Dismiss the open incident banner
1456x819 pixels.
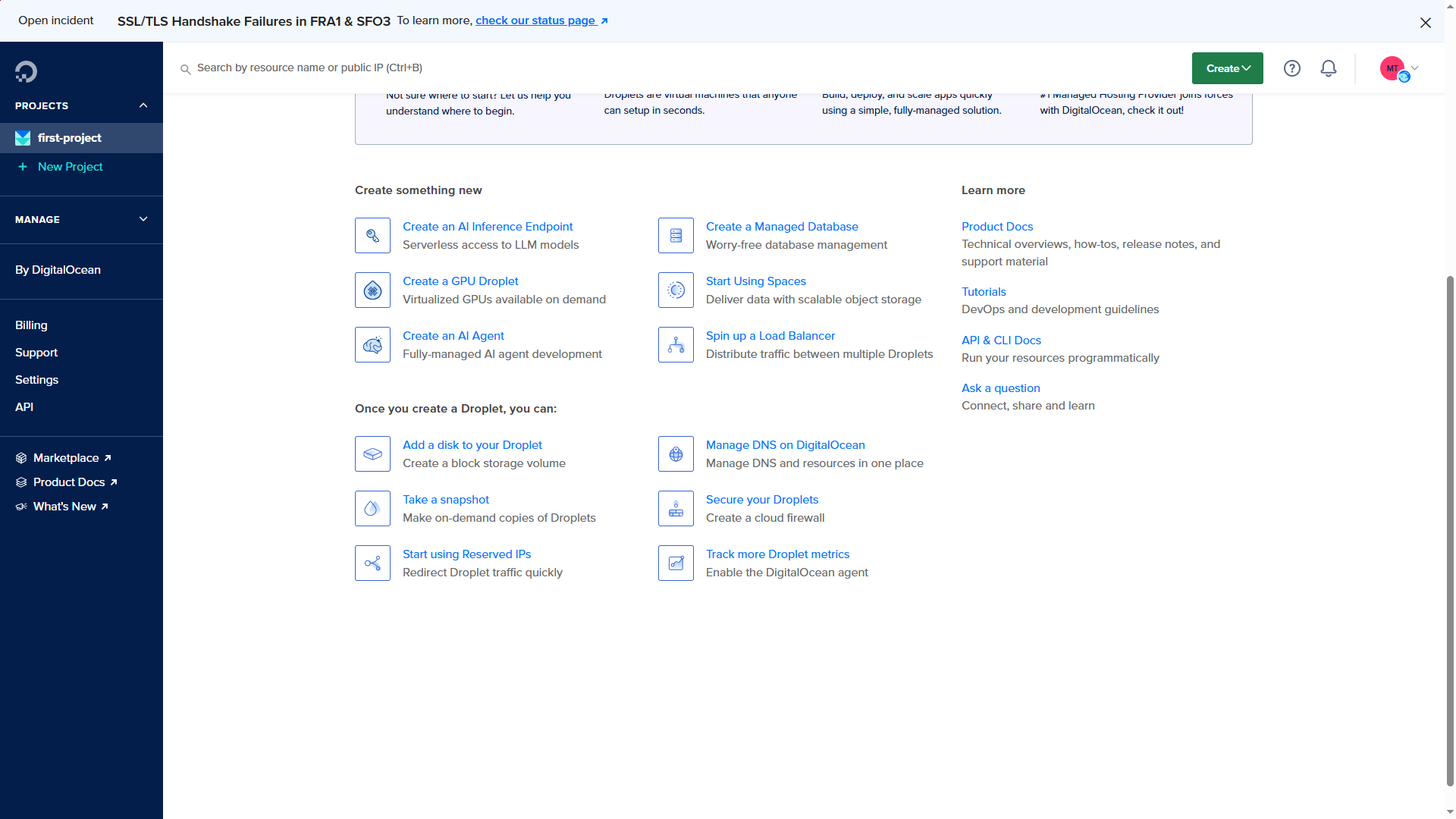pos(1426,23)
